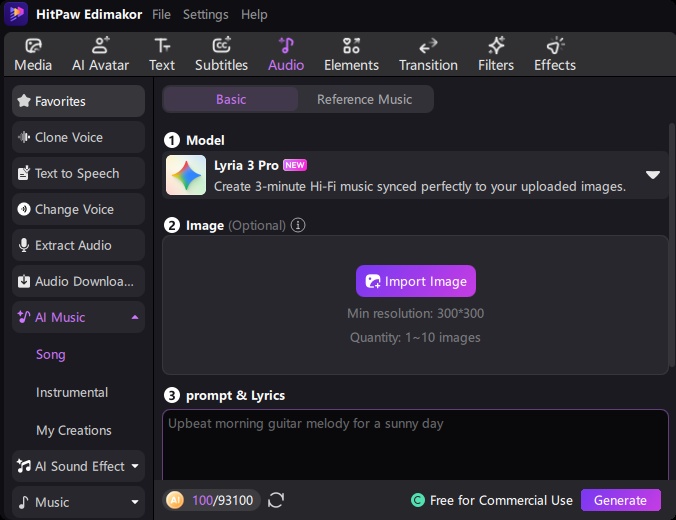
Task: Select Extract Audio in sidebar
Action: click(x=78, y=245)
